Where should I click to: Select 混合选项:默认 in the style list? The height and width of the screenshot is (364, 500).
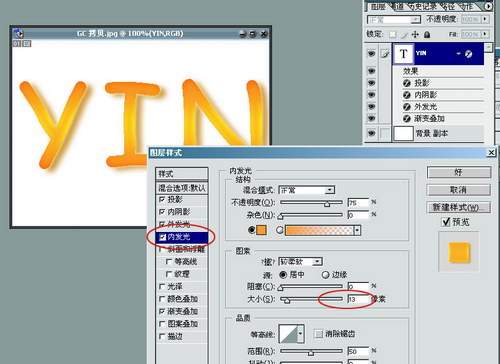[x=182, y=188]
